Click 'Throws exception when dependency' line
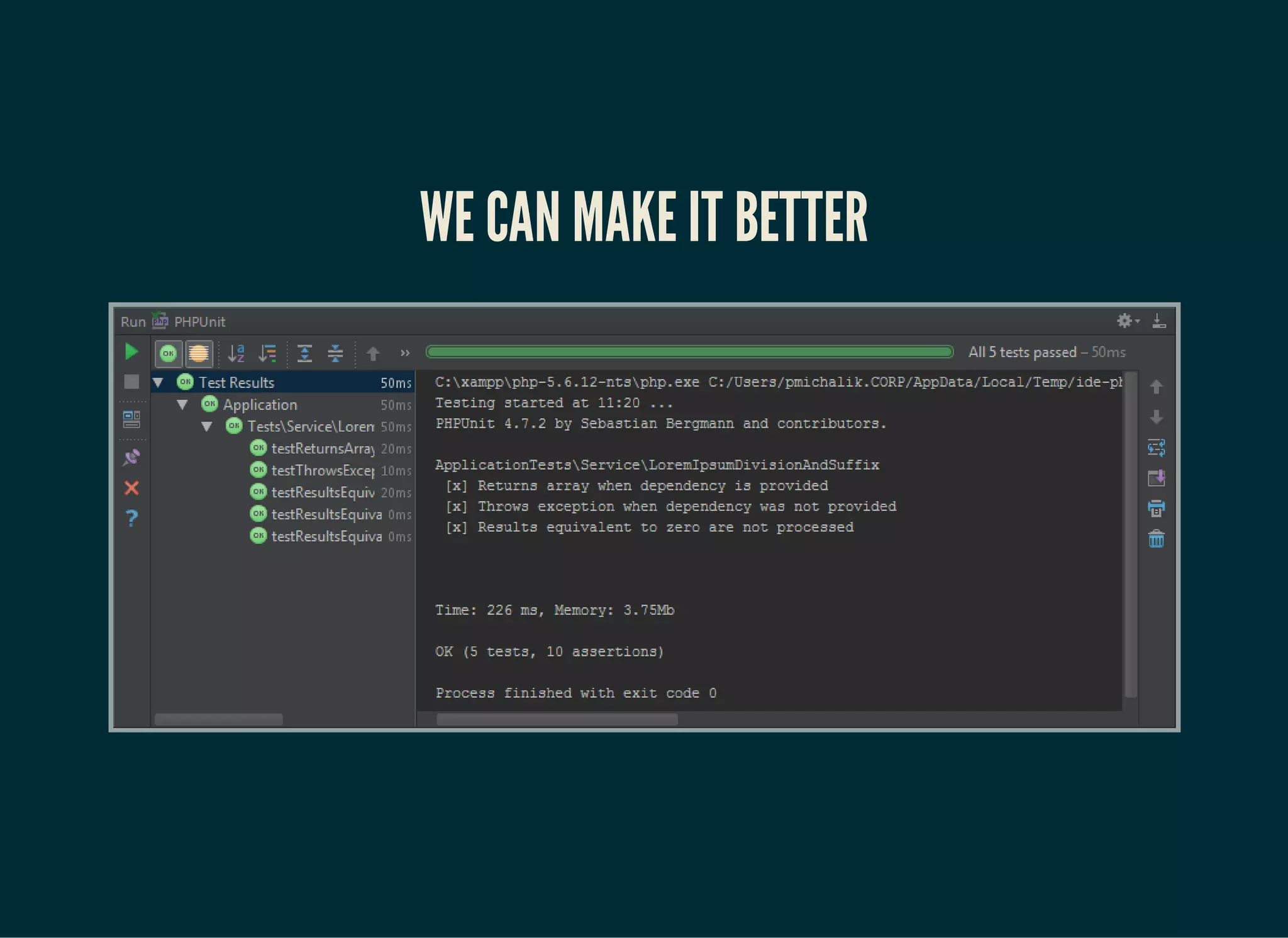Screen dimensions: 1288x938 671,507
